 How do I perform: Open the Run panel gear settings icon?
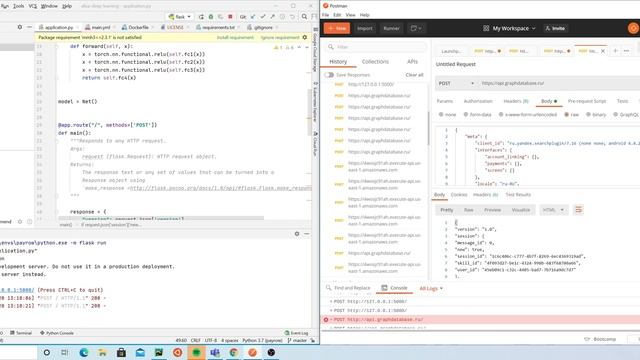(x=297, y=234)
